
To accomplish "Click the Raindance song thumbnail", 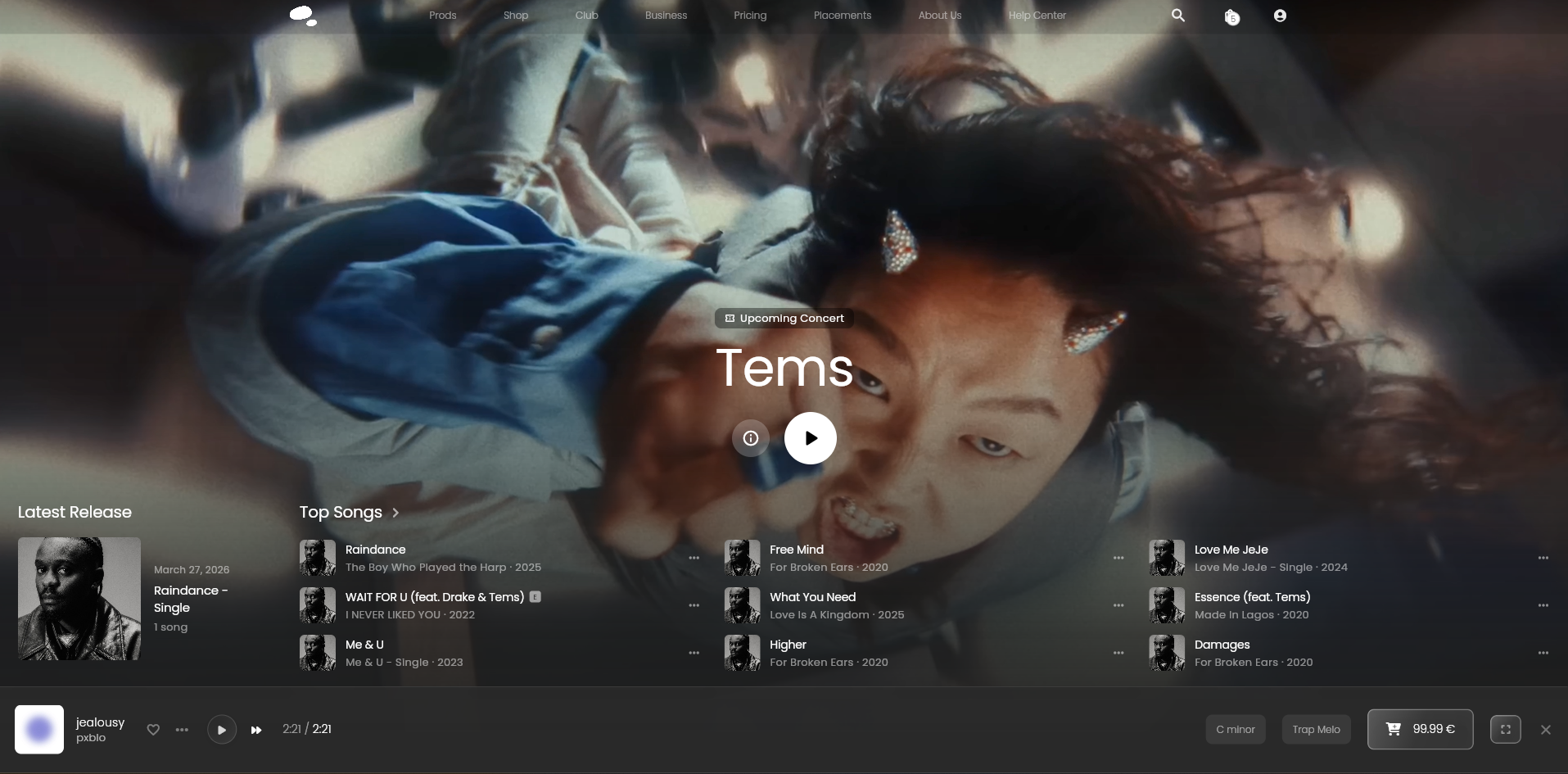I will (318, 558).
